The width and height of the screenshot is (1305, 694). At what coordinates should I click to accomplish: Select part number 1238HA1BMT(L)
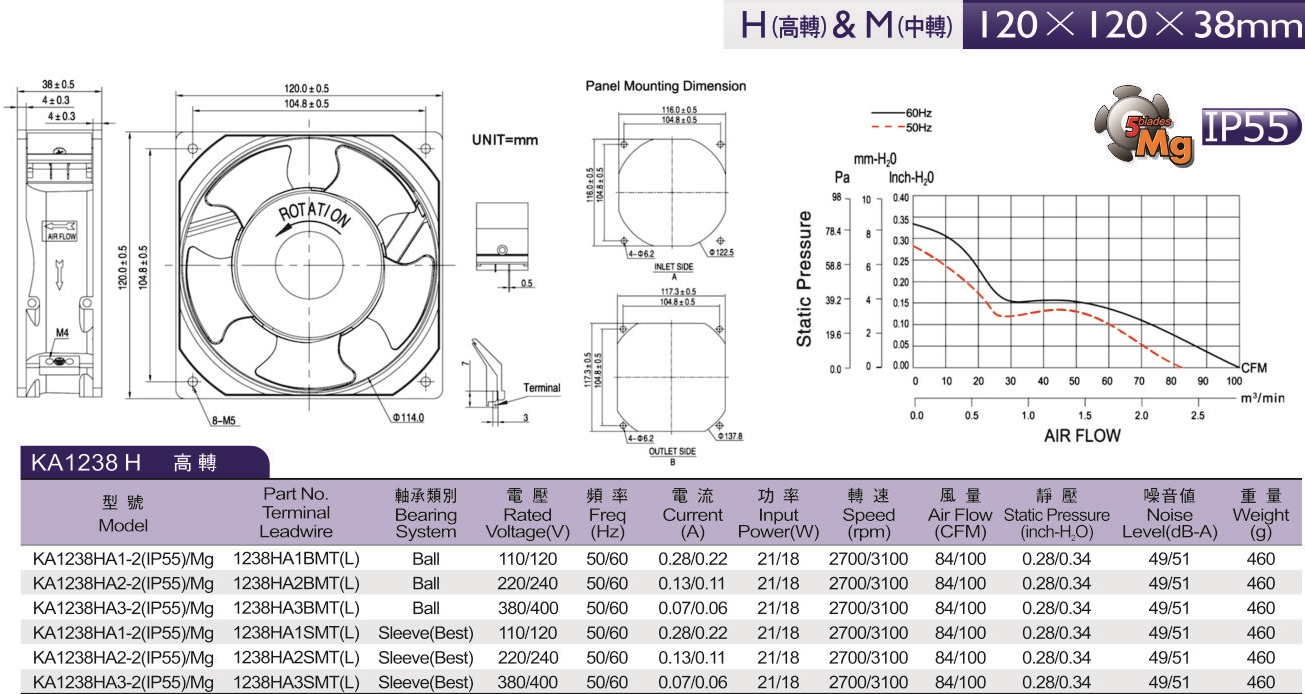pos(296,559)
